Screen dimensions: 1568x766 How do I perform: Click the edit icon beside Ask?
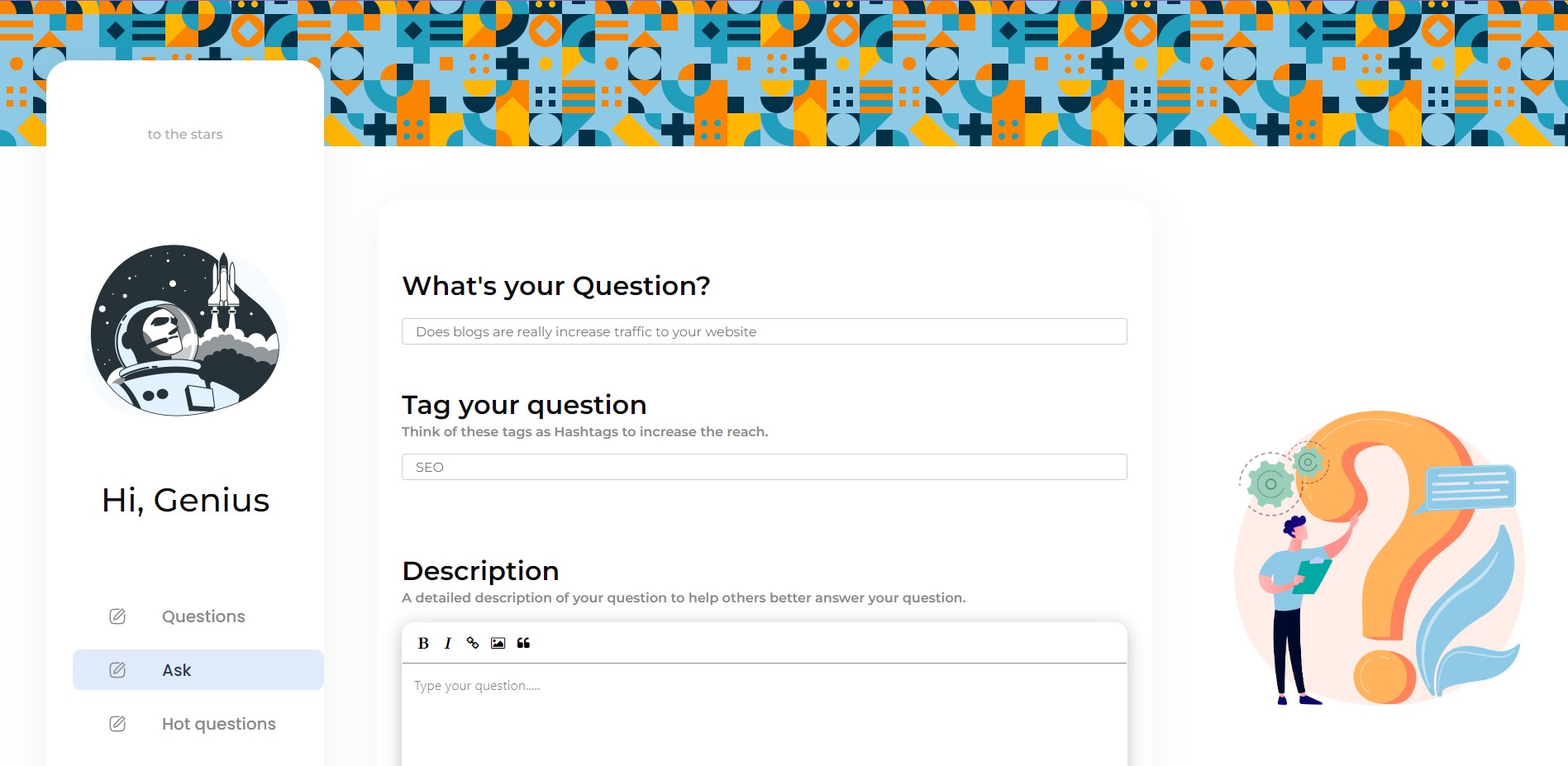coord(117,670)
